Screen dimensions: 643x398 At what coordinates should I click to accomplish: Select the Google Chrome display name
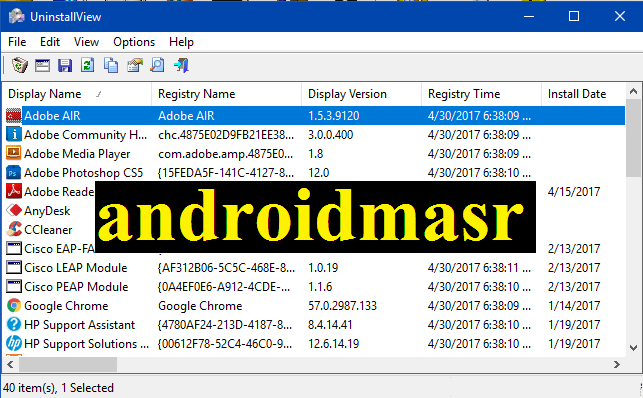coord(66,306)
